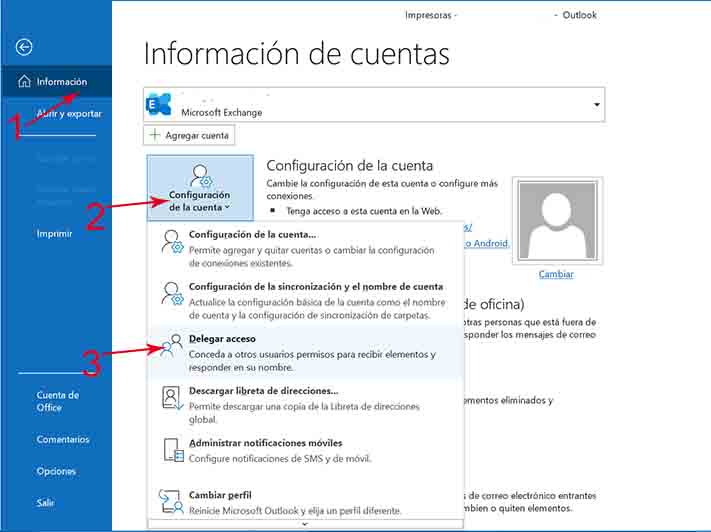This screenshot has width=711, height=532.
Task: Click icon beside Configuración de la cuenta... entry
Action: click(x=172, y=241)
